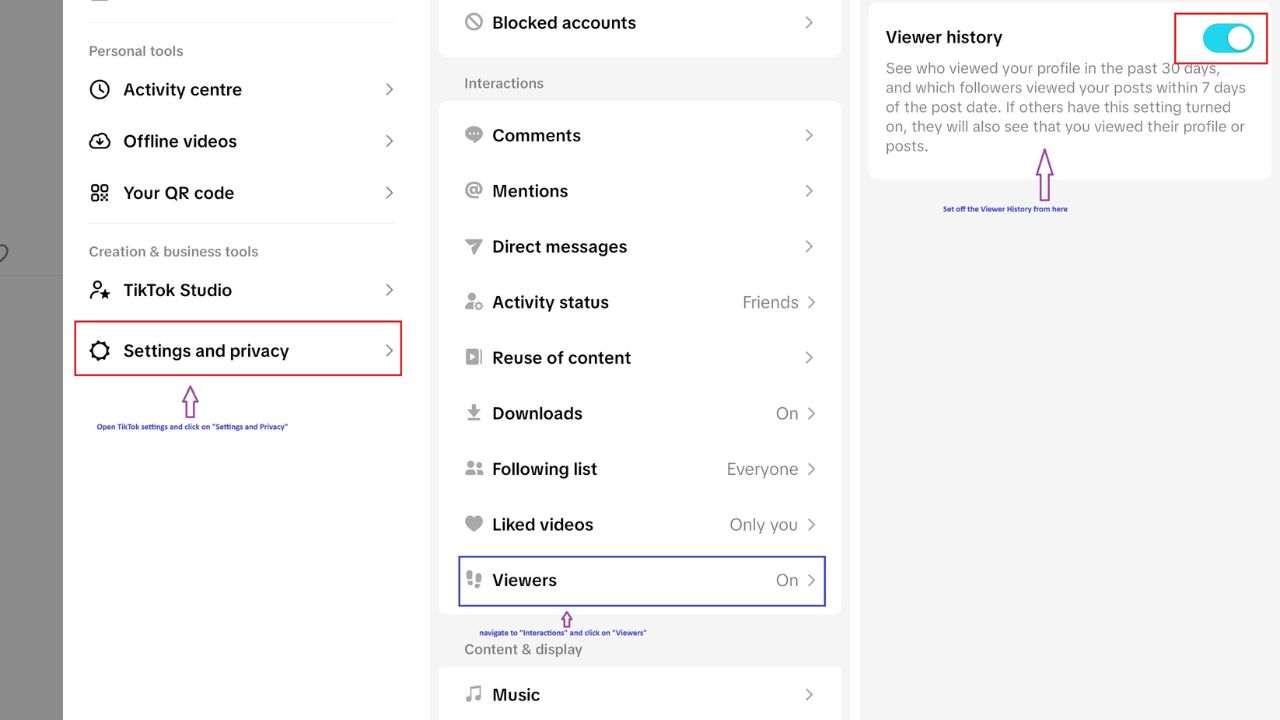Click the Settings and privacy gear icon
The width and height of the screenshot is (1280, 720).
coord(100,351)
